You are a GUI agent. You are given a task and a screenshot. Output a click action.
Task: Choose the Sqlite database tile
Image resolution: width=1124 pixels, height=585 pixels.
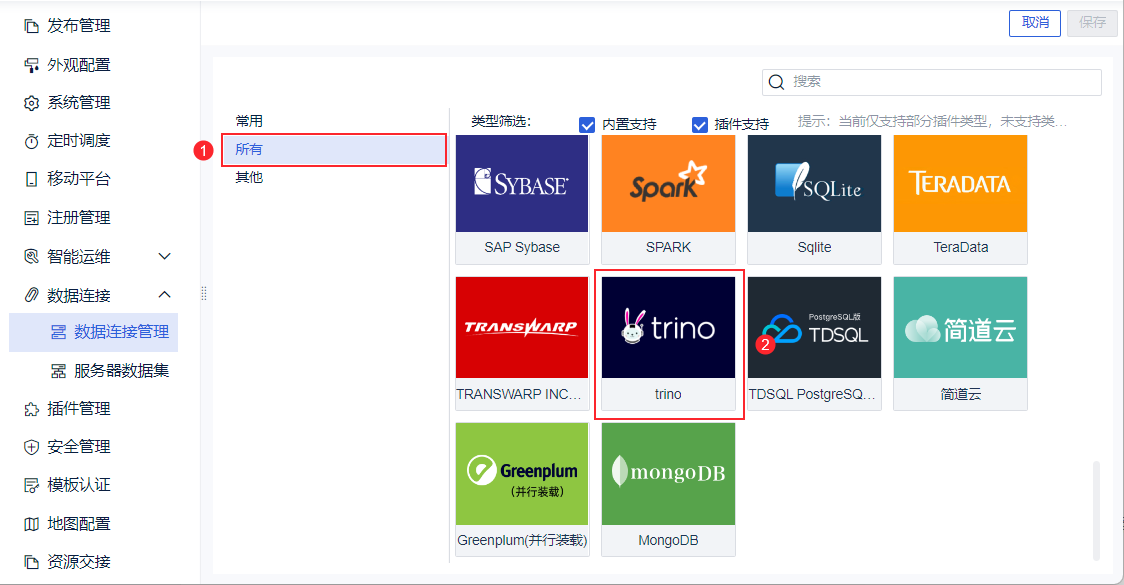point(814,199)
